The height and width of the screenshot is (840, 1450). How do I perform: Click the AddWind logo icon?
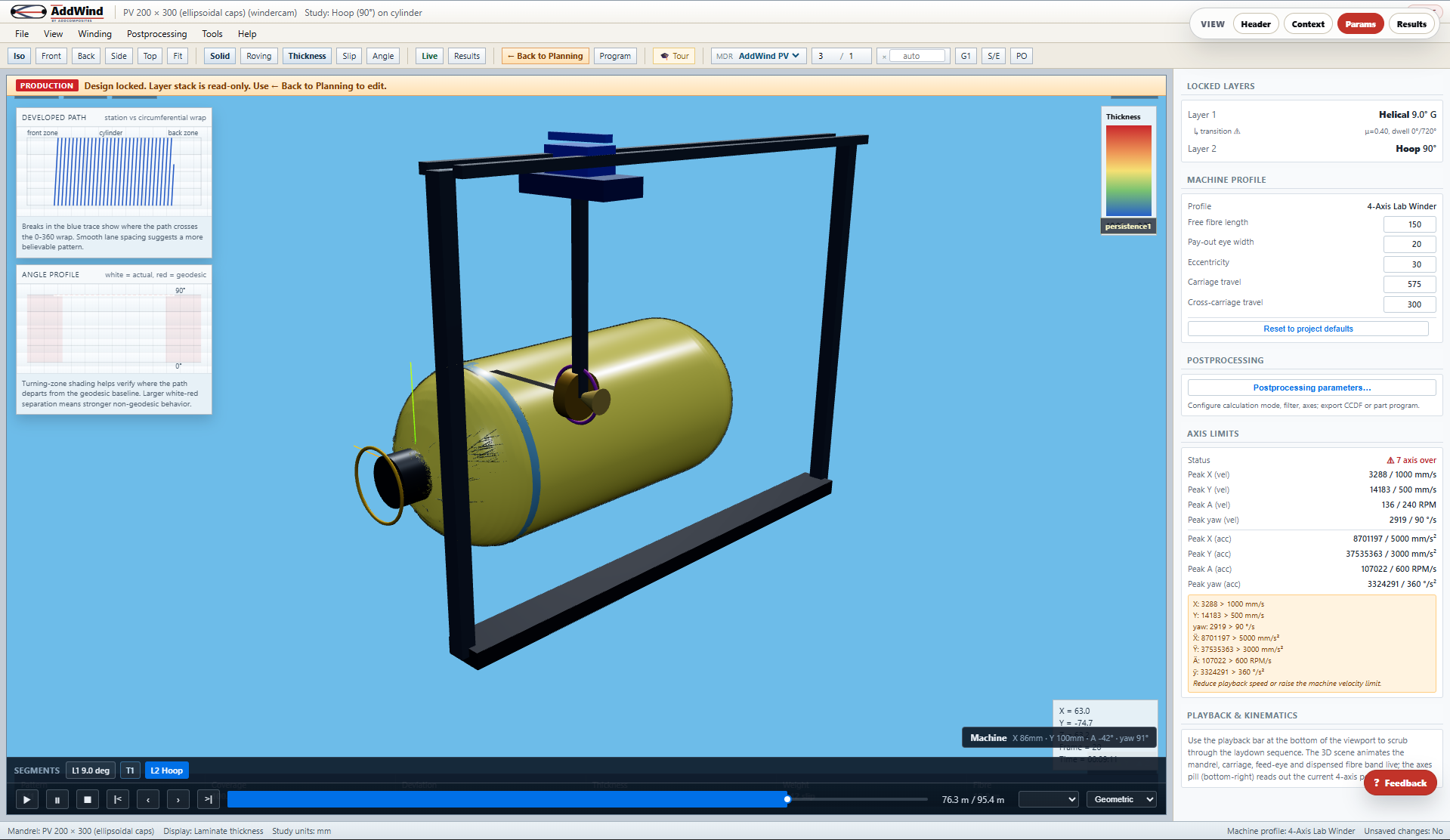pyautogui.click(x=29, y=12)
